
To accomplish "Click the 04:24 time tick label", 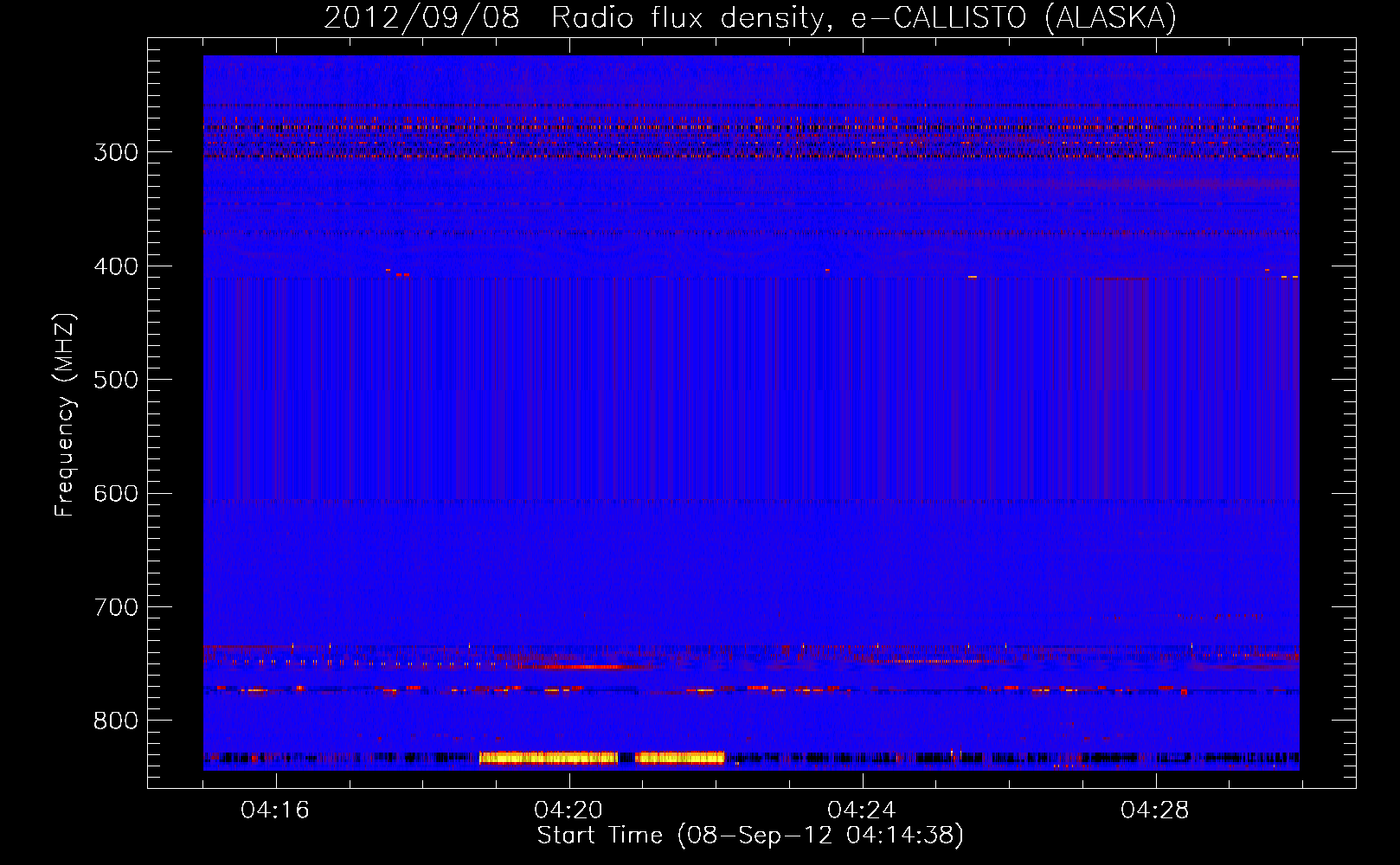I will click(x=862, y=811).
